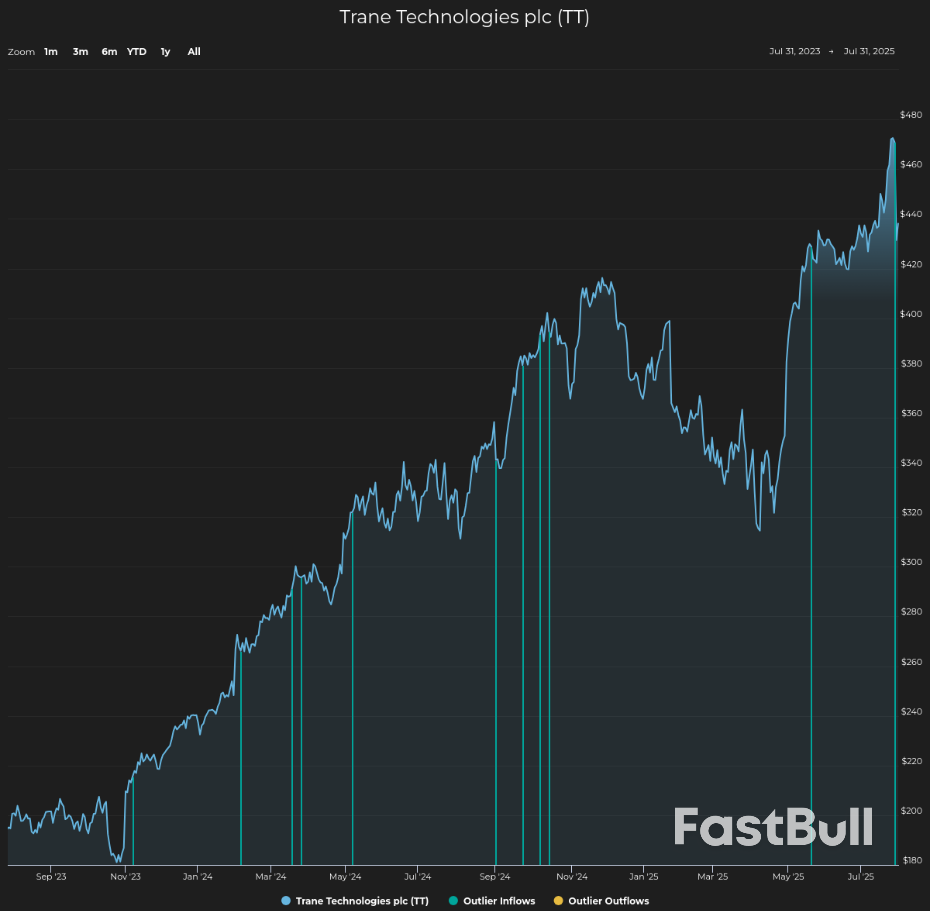Click the blue Trane Technologies legend dot
The height and width of the screenshot is (911, 930).
[287, 901]
